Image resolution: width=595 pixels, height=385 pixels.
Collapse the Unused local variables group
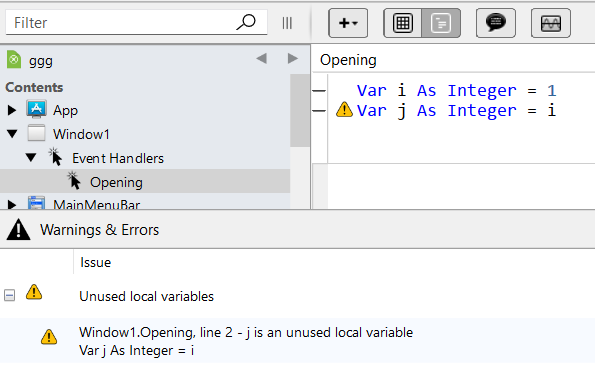click(x=9, y=295)
